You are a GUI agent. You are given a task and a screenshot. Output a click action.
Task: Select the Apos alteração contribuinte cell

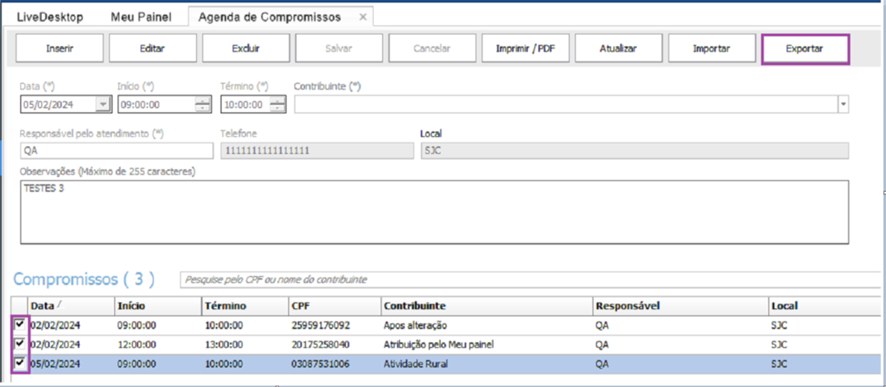pyautogui.click(x=487, y=325)
